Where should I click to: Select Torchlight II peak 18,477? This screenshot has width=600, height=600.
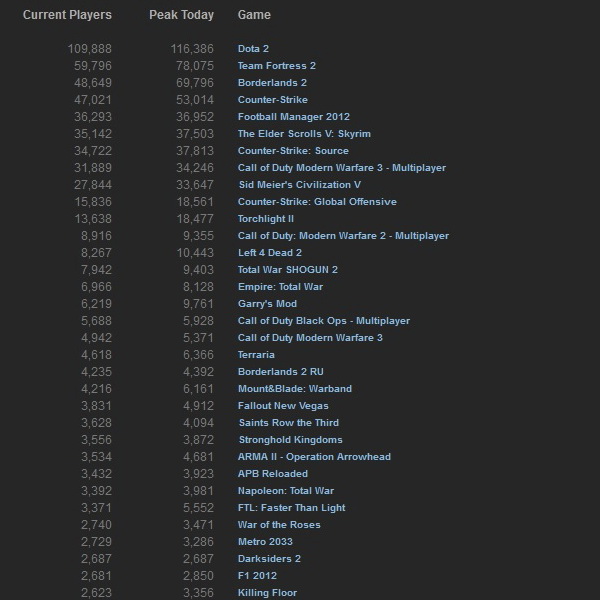195,219
